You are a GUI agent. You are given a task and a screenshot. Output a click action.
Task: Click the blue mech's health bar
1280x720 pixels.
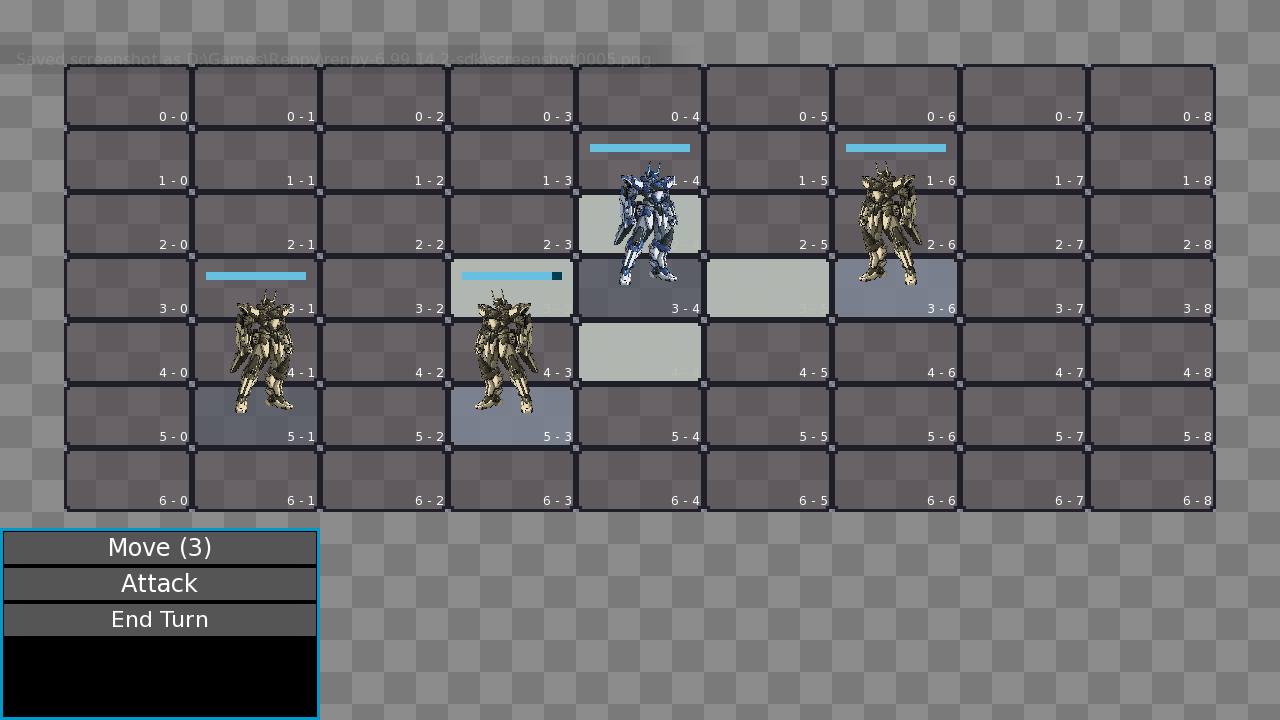(640, 148)
